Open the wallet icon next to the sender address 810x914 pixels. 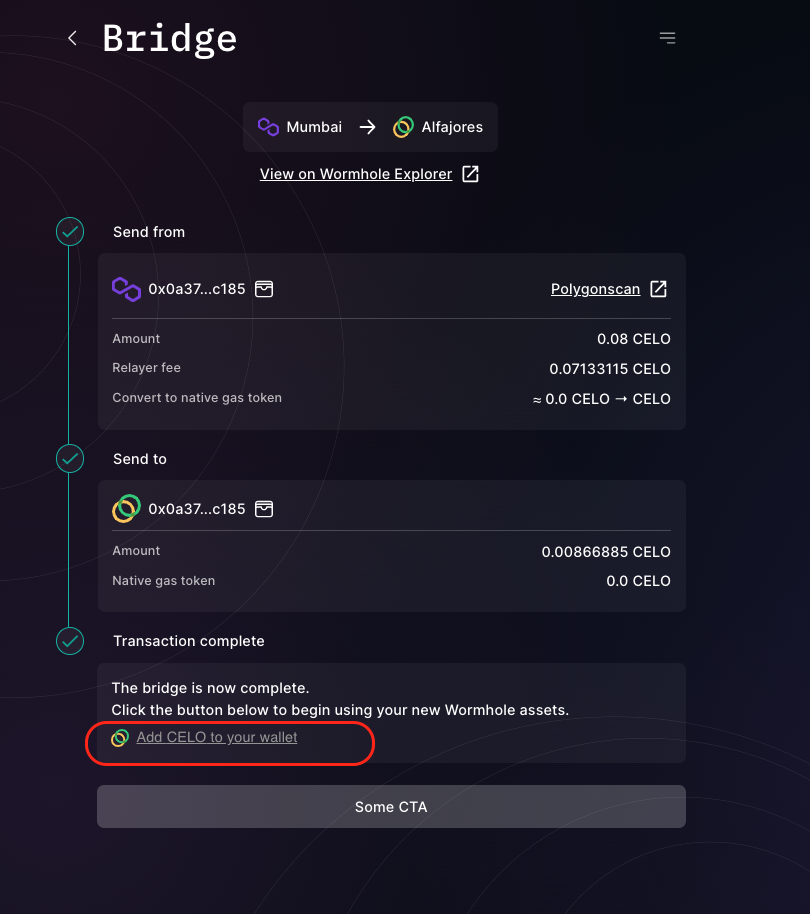point(264,289)
